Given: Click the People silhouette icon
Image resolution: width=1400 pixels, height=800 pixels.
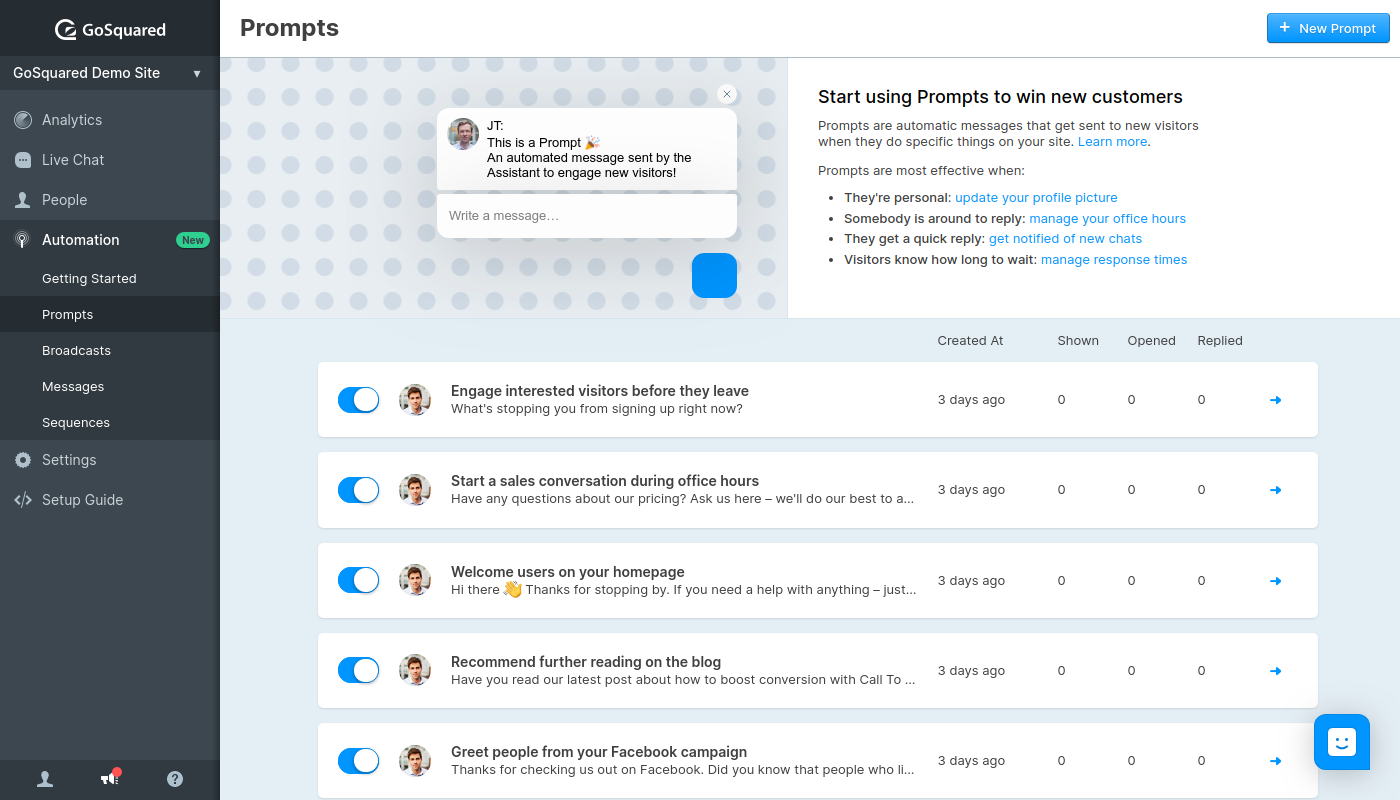Looking at the screenshot, I should tap(23, 200).
